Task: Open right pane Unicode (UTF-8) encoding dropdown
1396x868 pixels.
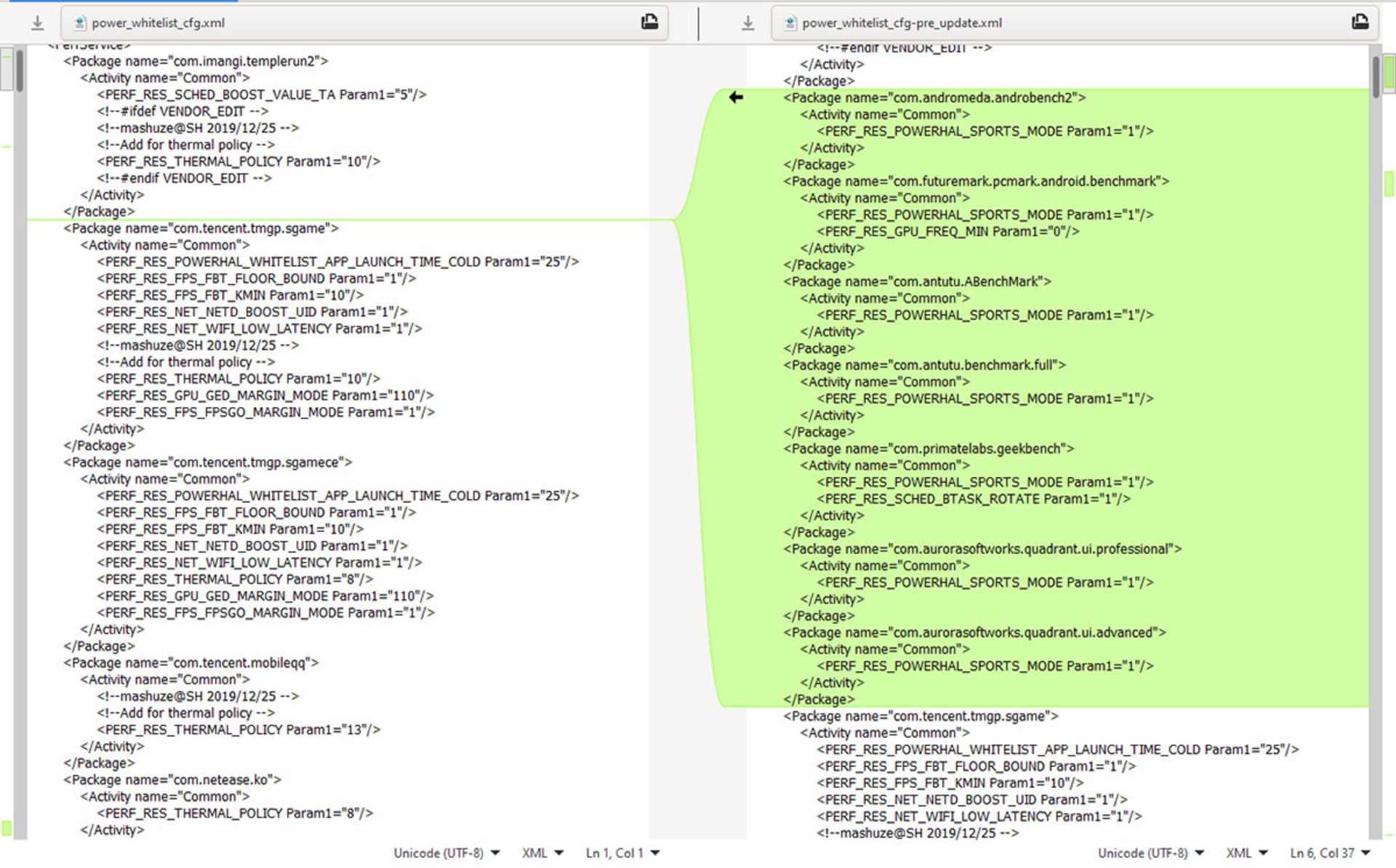Action: point(1150,853)
